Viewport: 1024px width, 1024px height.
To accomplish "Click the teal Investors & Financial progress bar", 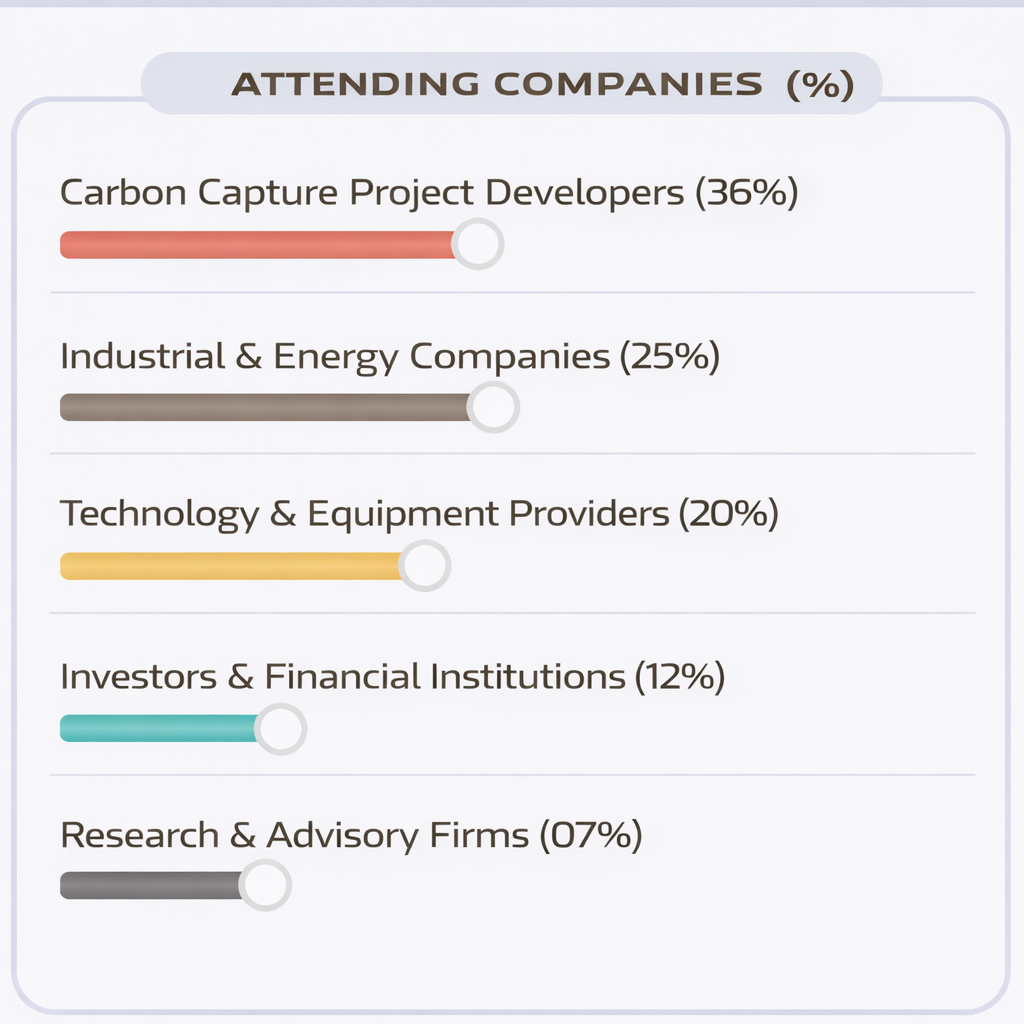I will point(158,729).
